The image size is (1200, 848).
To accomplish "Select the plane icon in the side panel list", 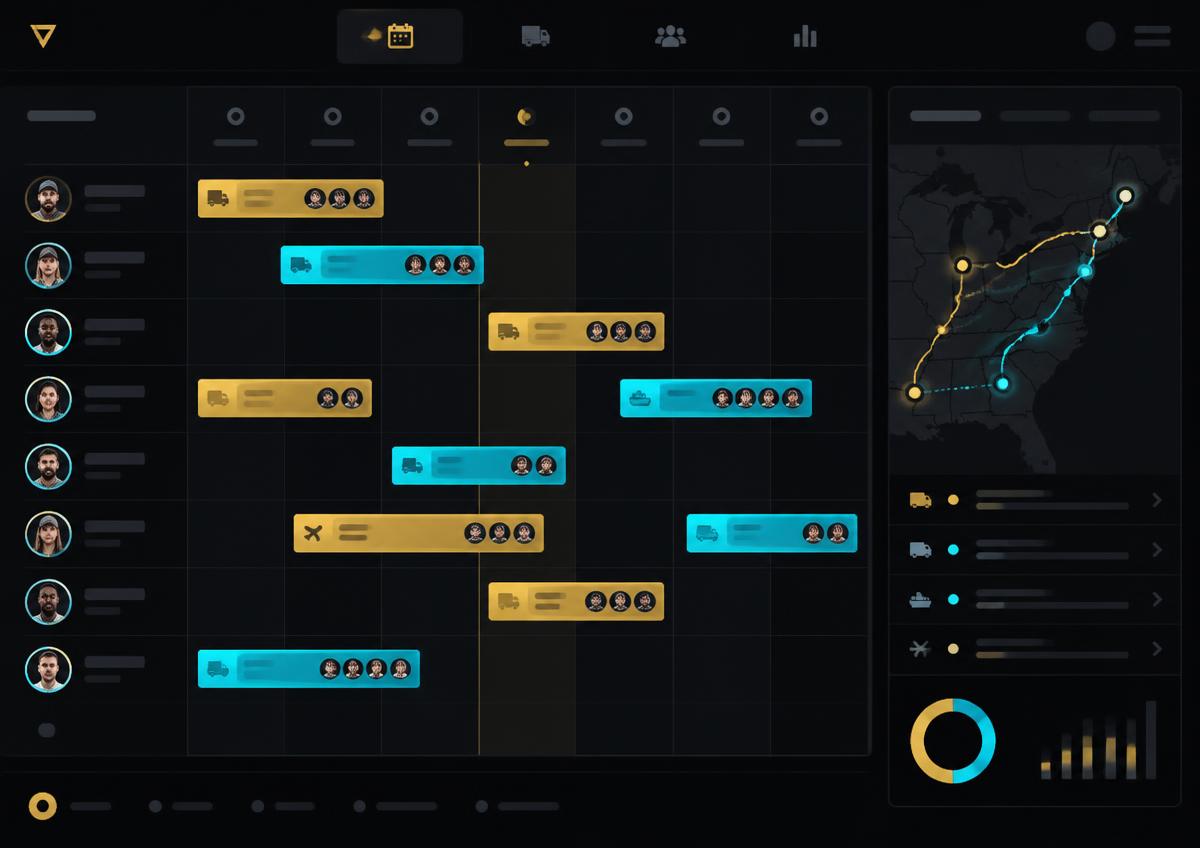I will tap(921, 649).
